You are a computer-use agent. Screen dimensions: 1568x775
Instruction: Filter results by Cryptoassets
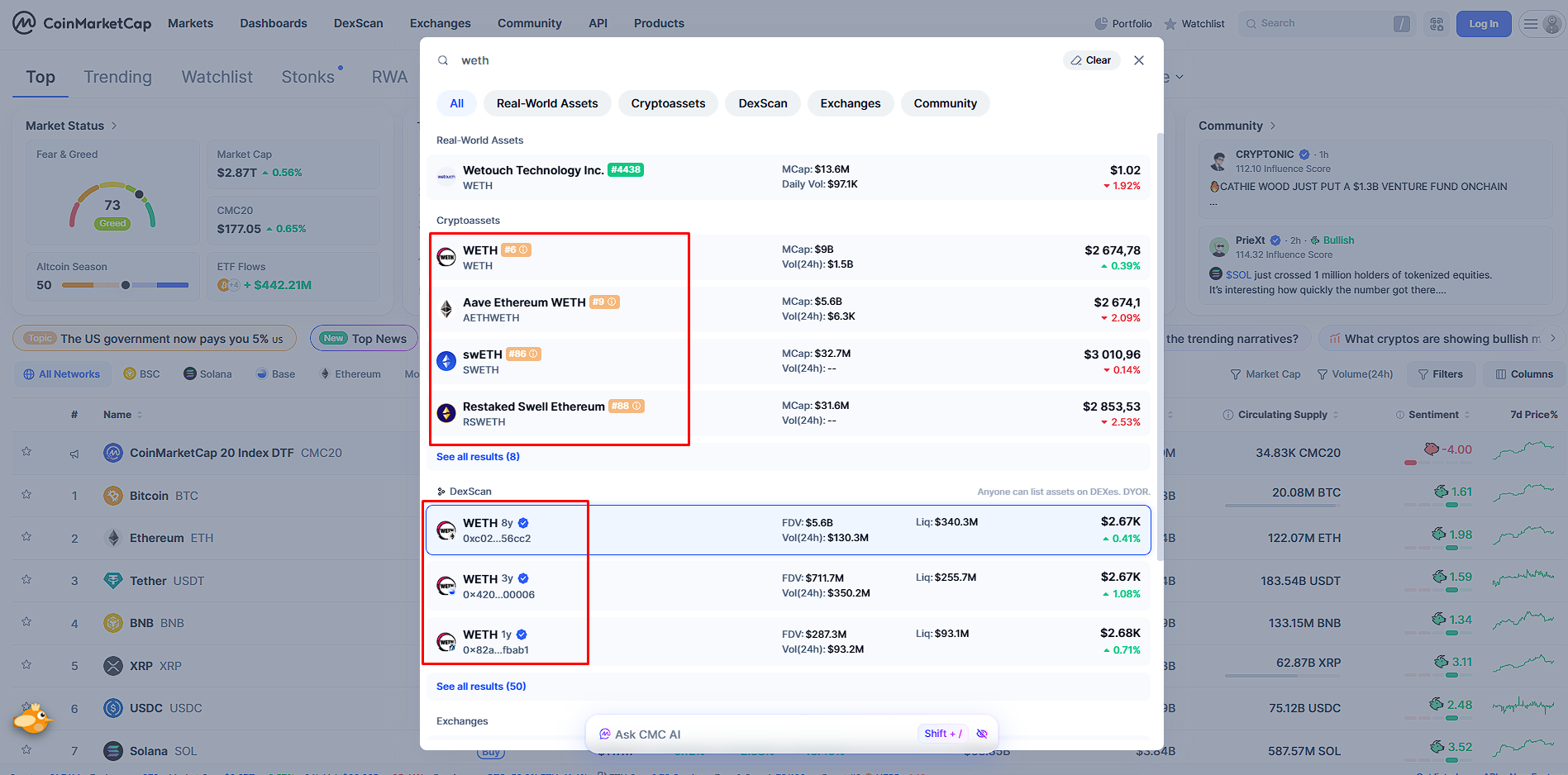pos(668,103)
